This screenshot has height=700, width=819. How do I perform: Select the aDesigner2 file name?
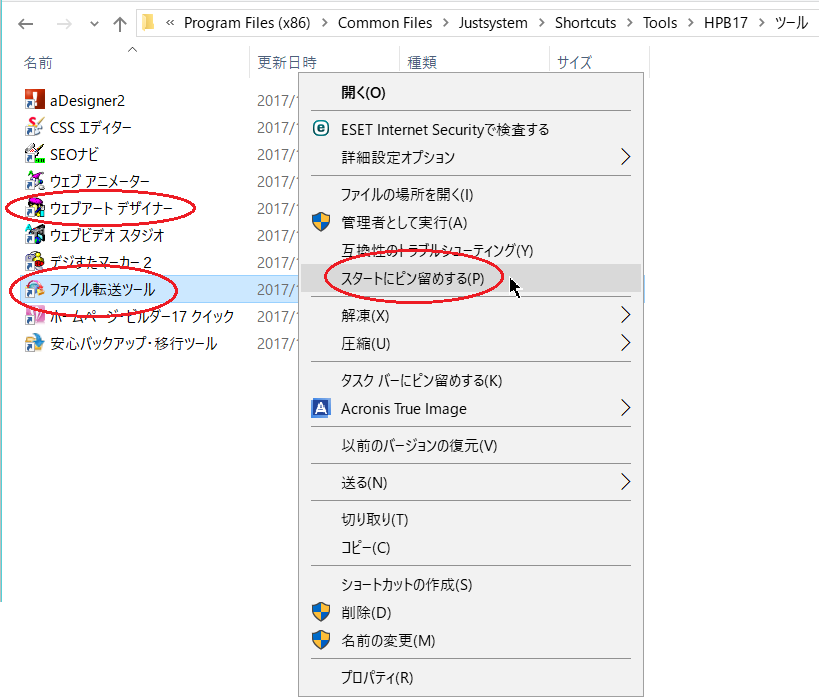click(x=87, y=100)
